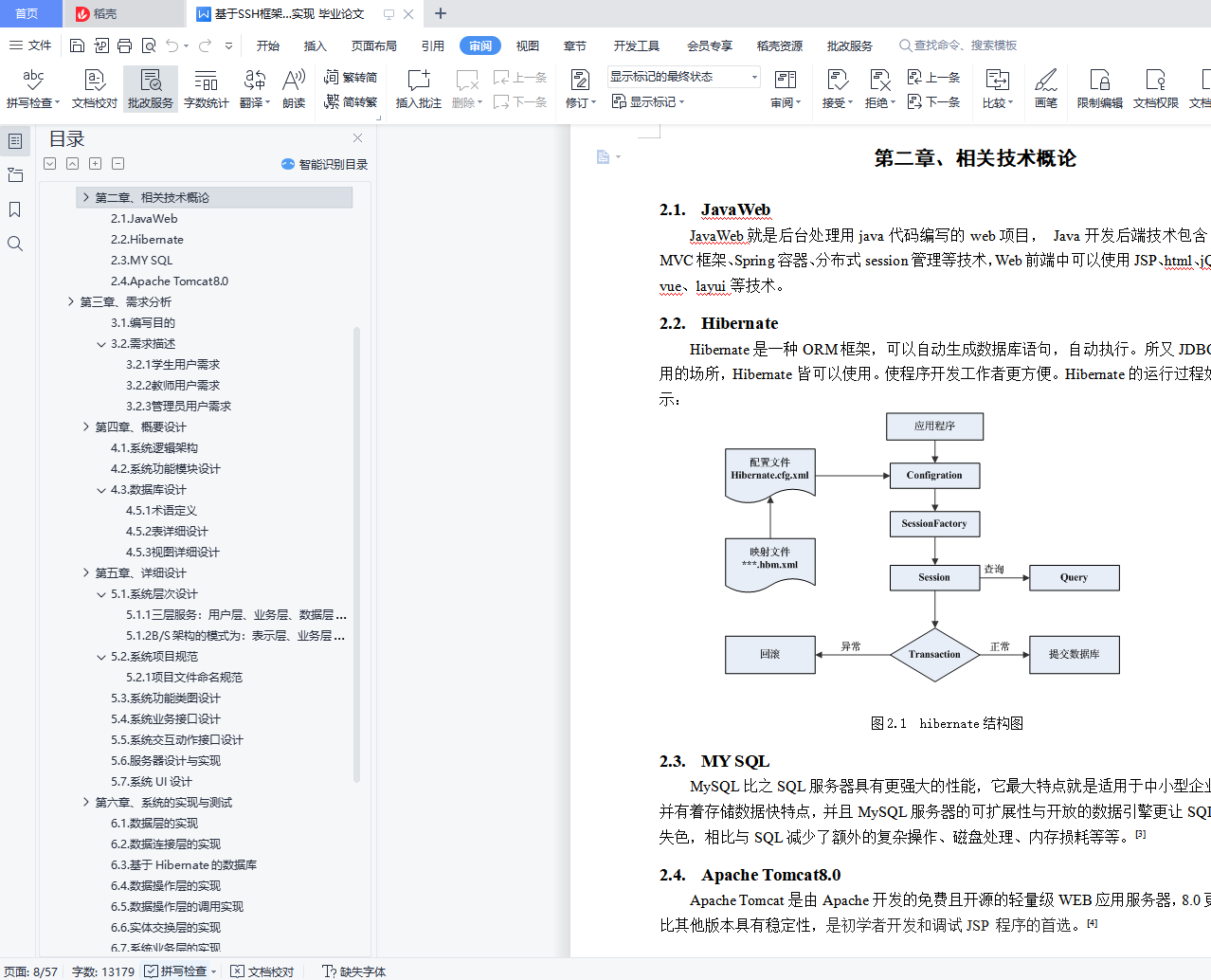Click the document proofreading (文档校对) icon

[x=94, y=81]
